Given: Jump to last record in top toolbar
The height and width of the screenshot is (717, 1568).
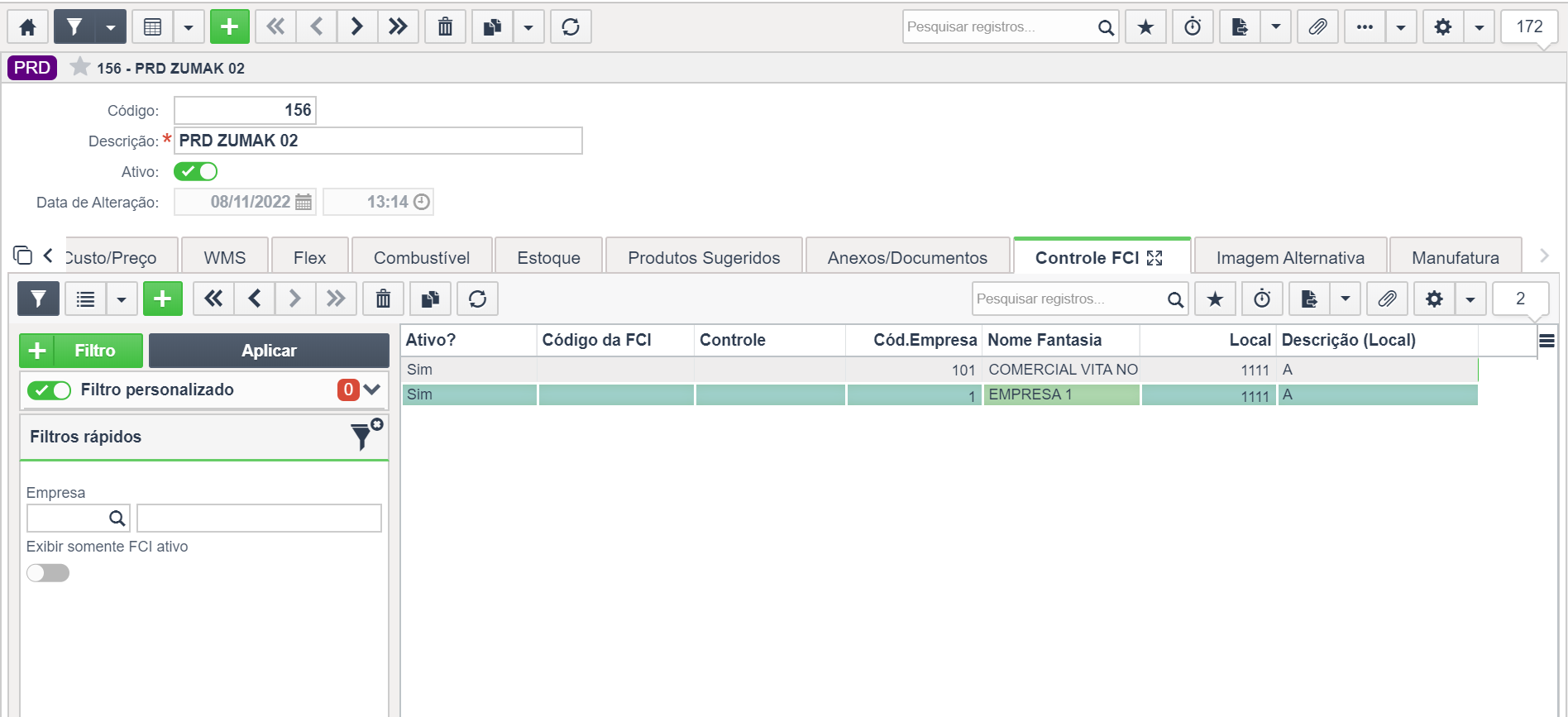Looking at the screenshot, I should pyautogui.click(x=398, y=27).
